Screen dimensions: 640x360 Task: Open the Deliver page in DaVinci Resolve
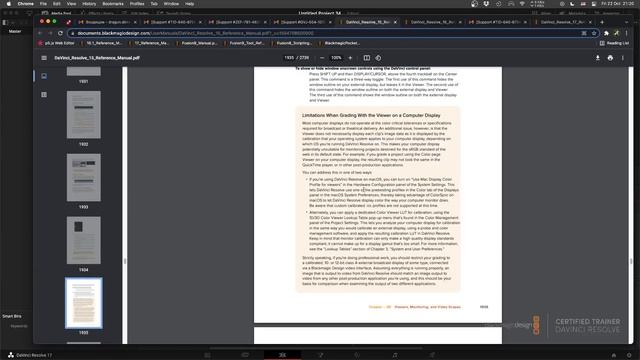[x=432, y=355]
